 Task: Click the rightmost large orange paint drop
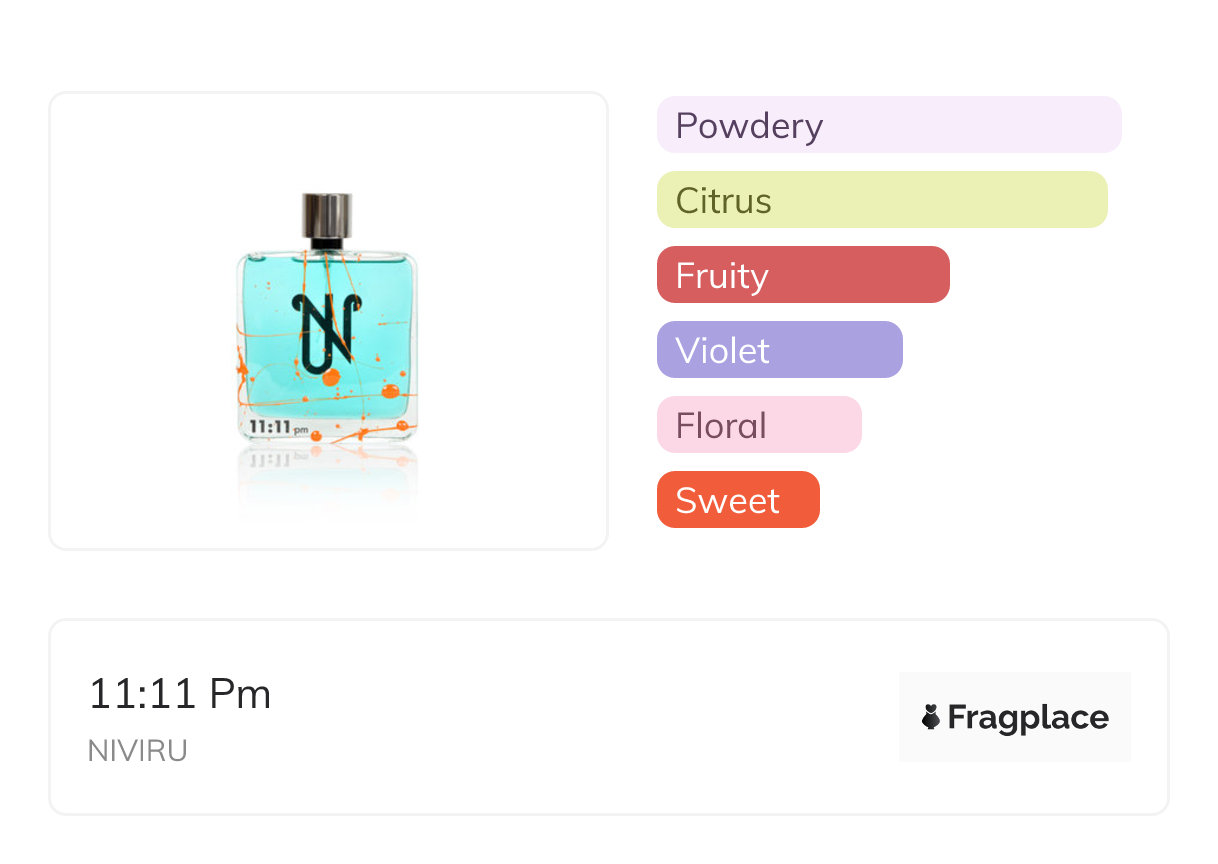390,391
